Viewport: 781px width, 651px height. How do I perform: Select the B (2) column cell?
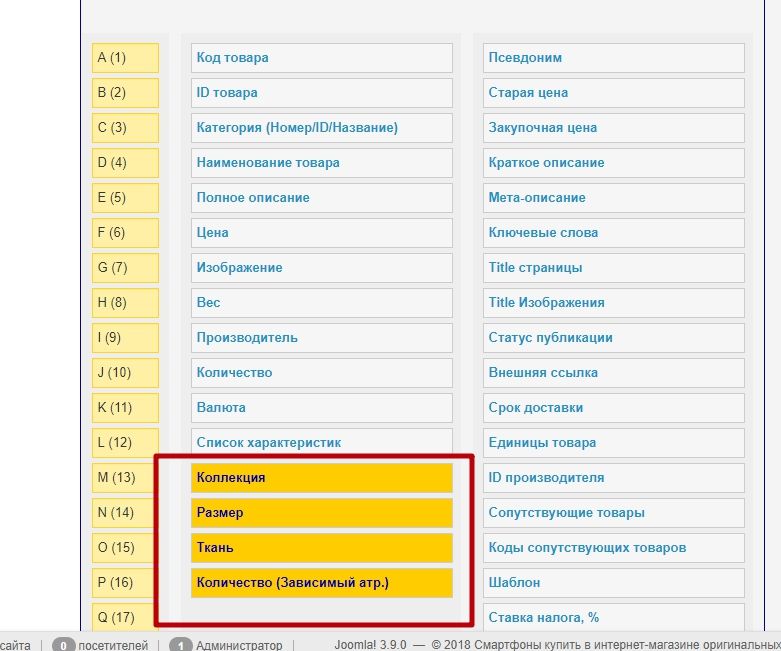click(125, 93)
